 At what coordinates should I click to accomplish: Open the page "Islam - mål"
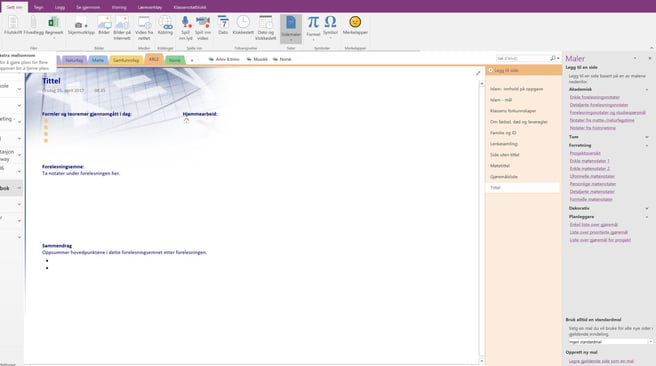coord(501,100)
